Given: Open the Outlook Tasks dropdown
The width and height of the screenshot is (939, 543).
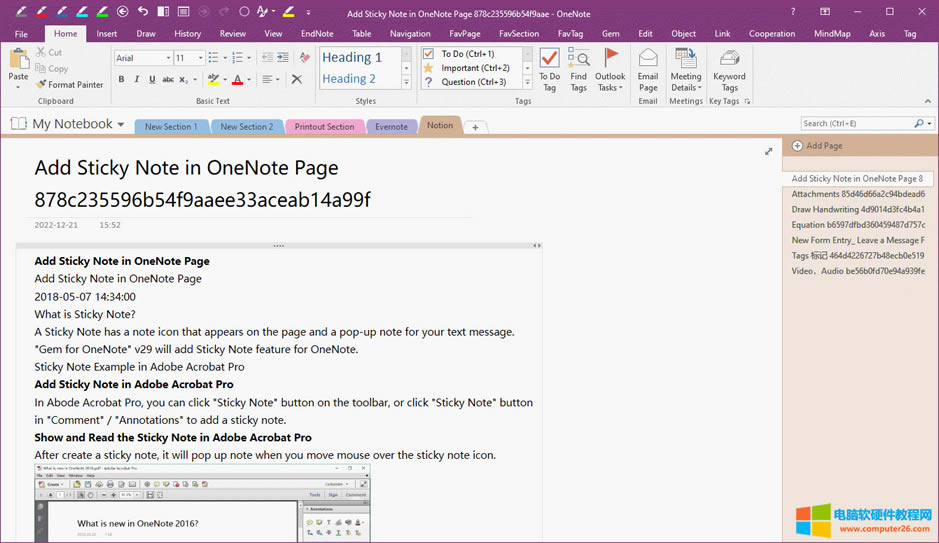Looking at the screenshot, I should 610,69.
